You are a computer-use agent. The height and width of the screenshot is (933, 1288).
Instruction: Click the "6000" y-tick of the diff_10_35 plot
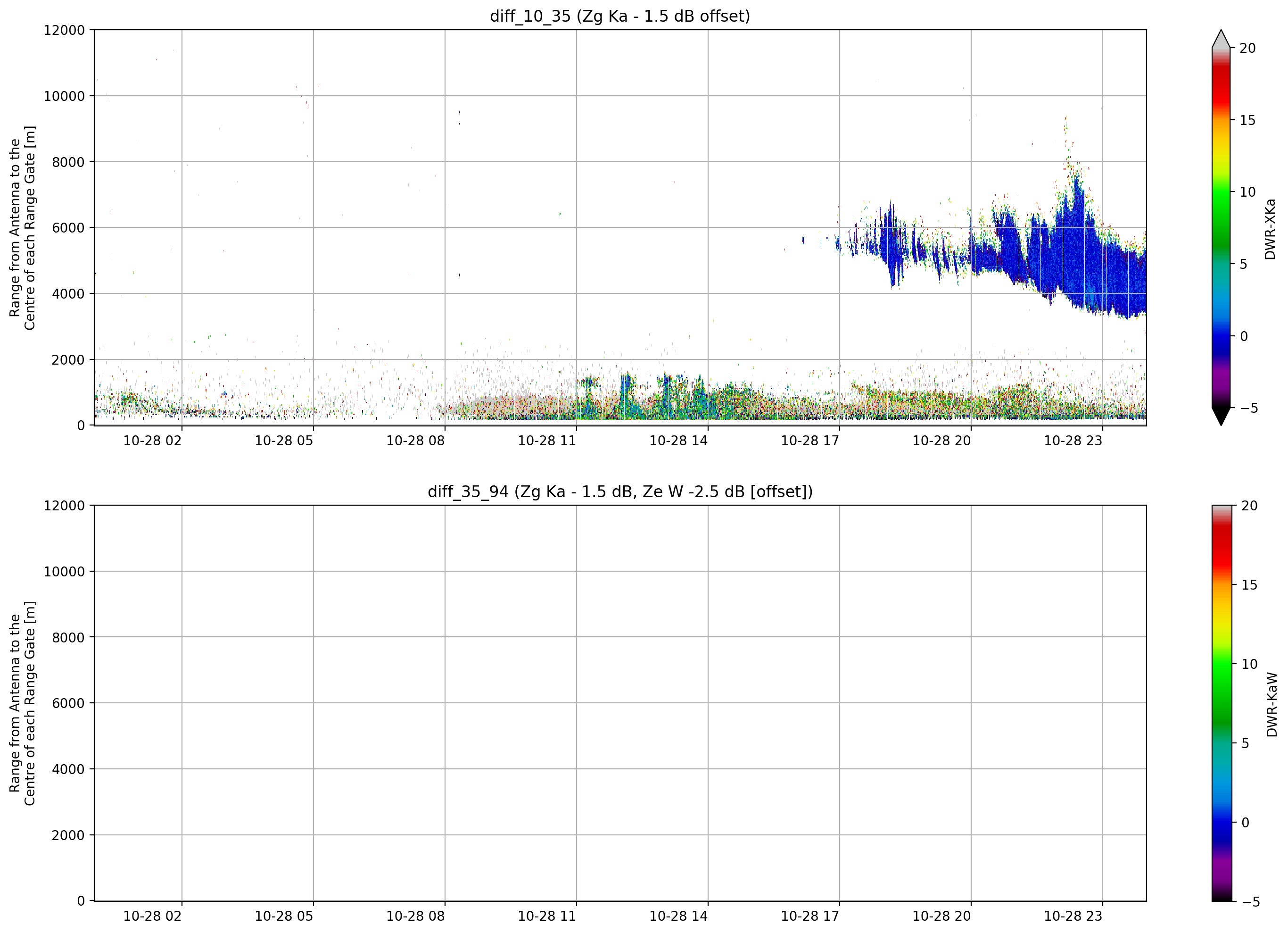pos(68,228)
